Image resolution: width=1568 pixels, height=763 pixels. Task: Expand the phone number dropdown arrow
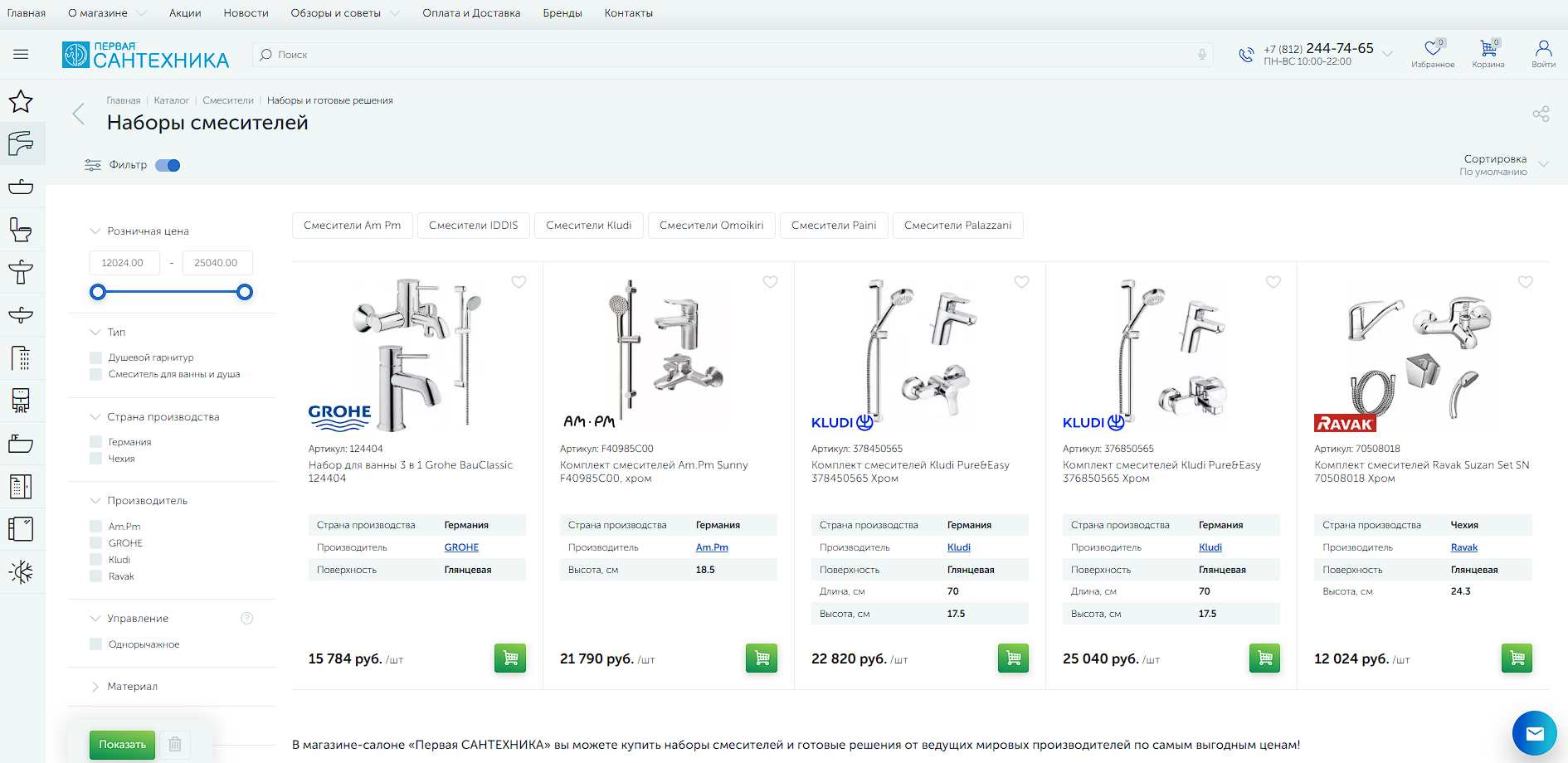pyautogui.click(x=1387, y=55)
